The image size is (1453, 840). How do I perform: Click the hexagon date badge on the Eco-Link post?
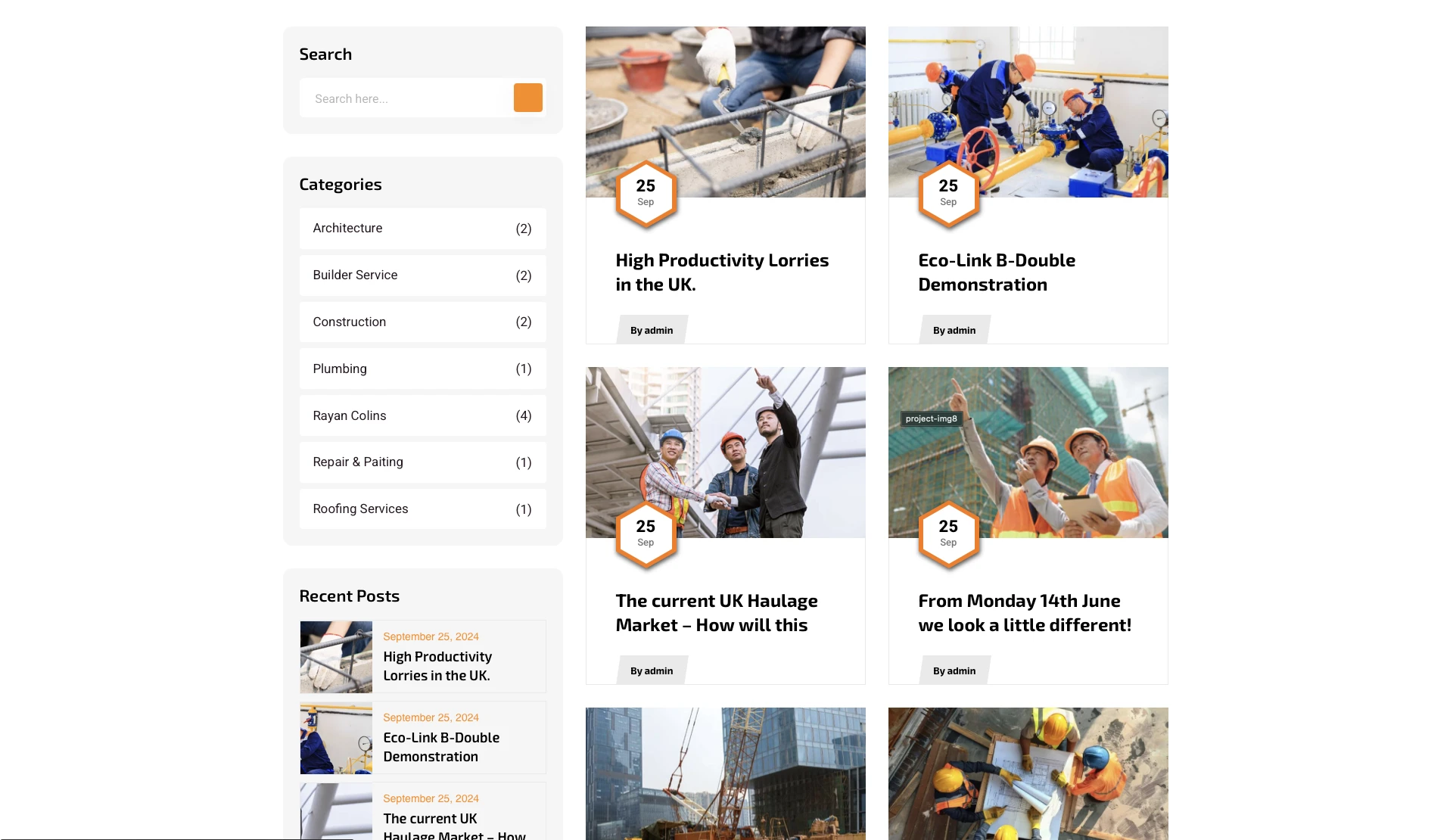(948, 193)
